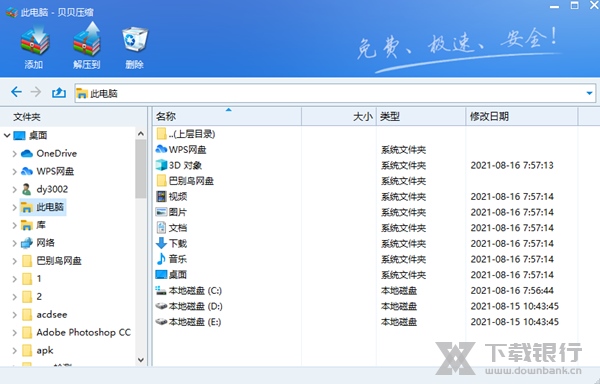Sort by the 大小 column header

pyautogui.click(x=339, y=116)
